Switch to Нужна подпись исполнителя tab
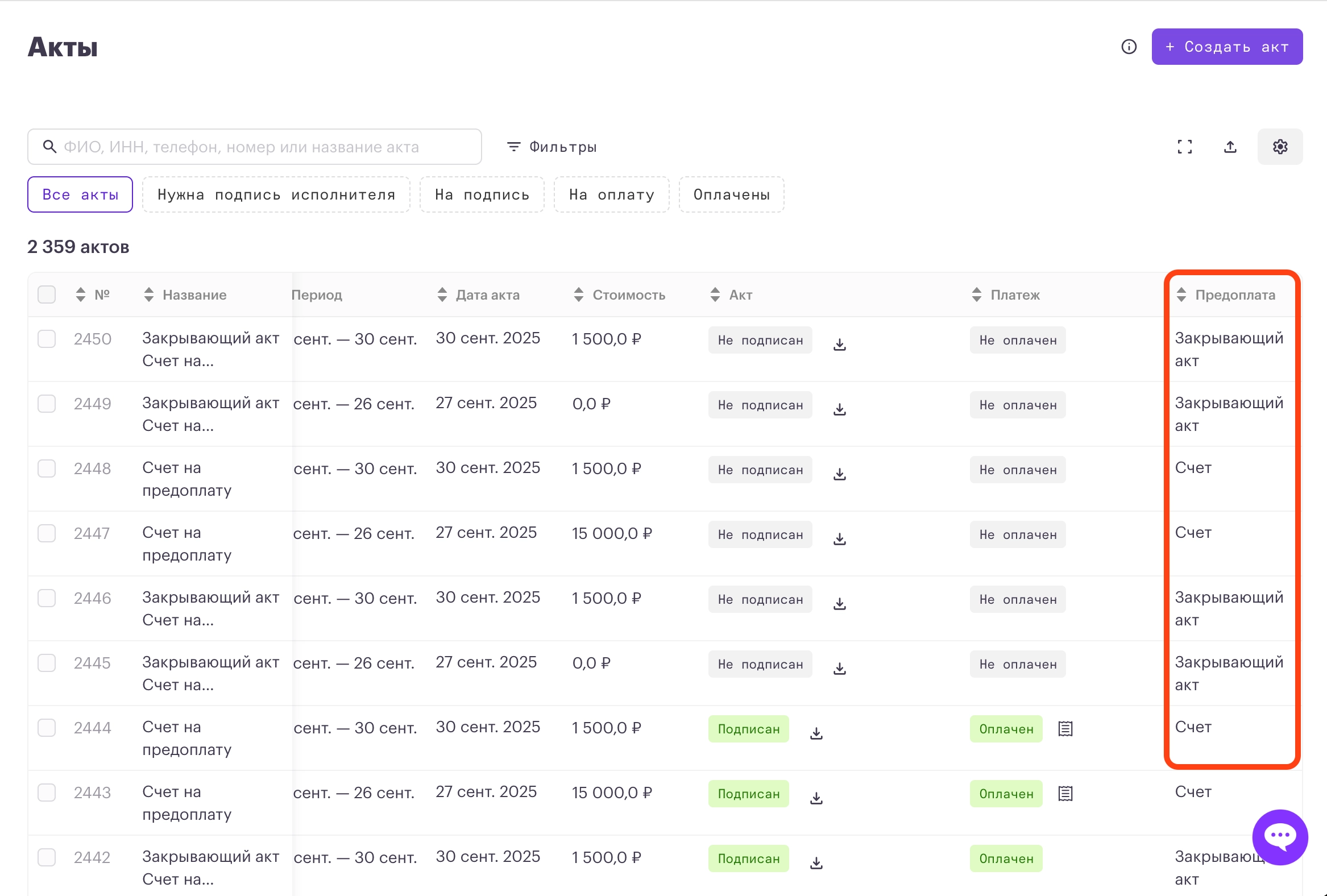Image resolution: width=1327 pixels, height=896 pixels. click(276, 195)
